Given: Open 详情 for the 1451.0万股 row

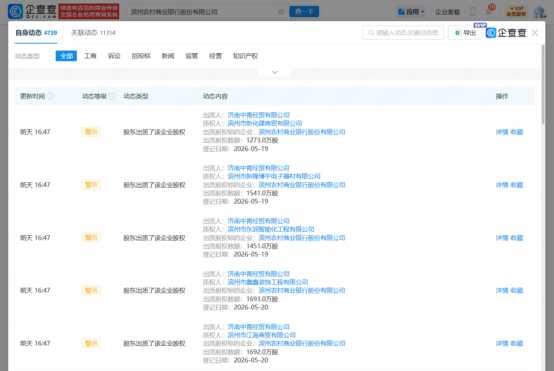Looking at the screenshot, I should [x=502, y=238].
